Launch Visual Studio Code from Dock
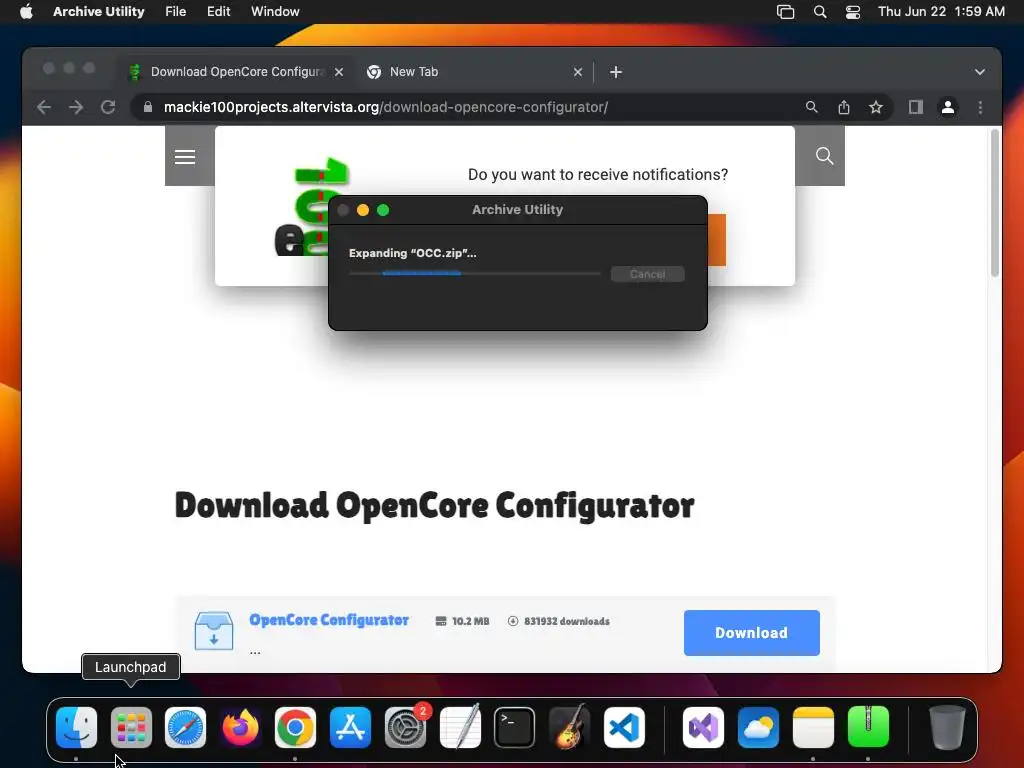Image resolution: width=1024 pixels, height=768 pixels. point(624,727)
